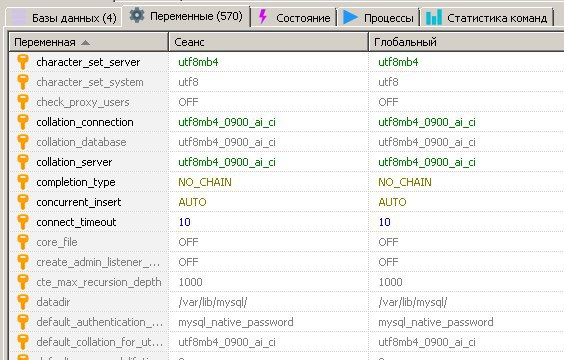Image resolution: width=564 pixels, height=360 pixels.
Task: Open the Статистика команд tab
Action: pos(486,18)
